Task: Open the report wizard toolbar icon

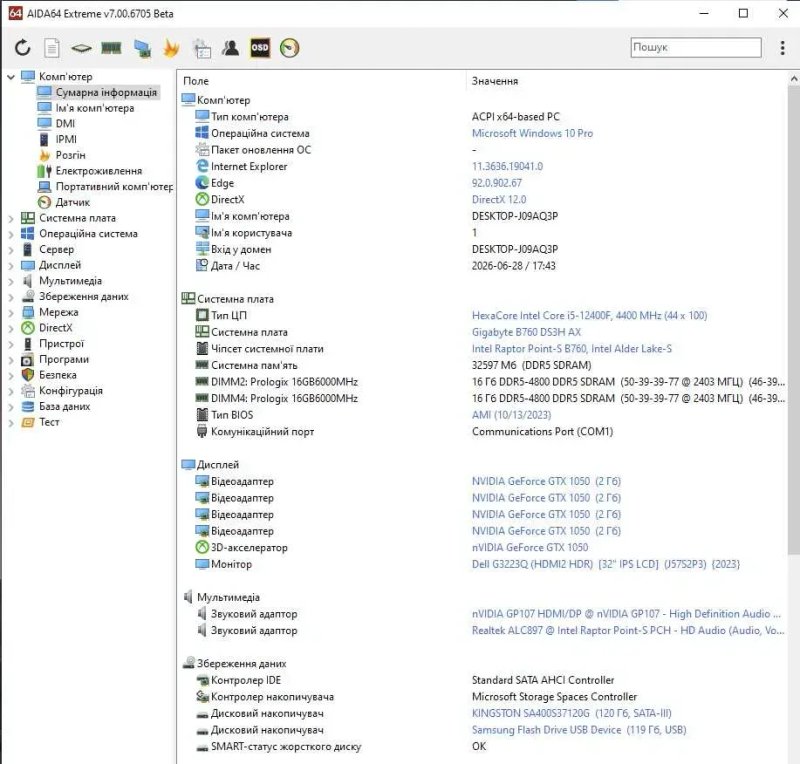Action: tap(202, 48)
